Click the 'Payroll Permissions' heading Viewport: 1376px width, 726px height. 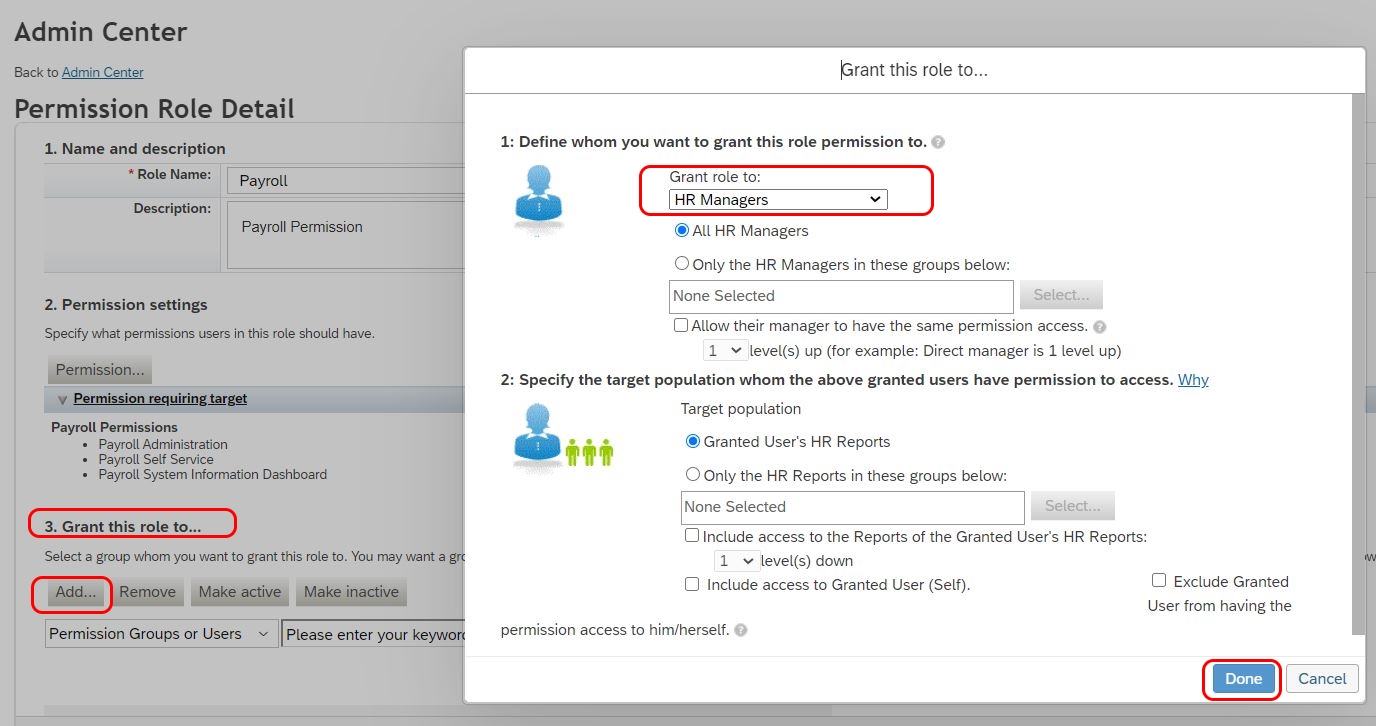point(114,427)
